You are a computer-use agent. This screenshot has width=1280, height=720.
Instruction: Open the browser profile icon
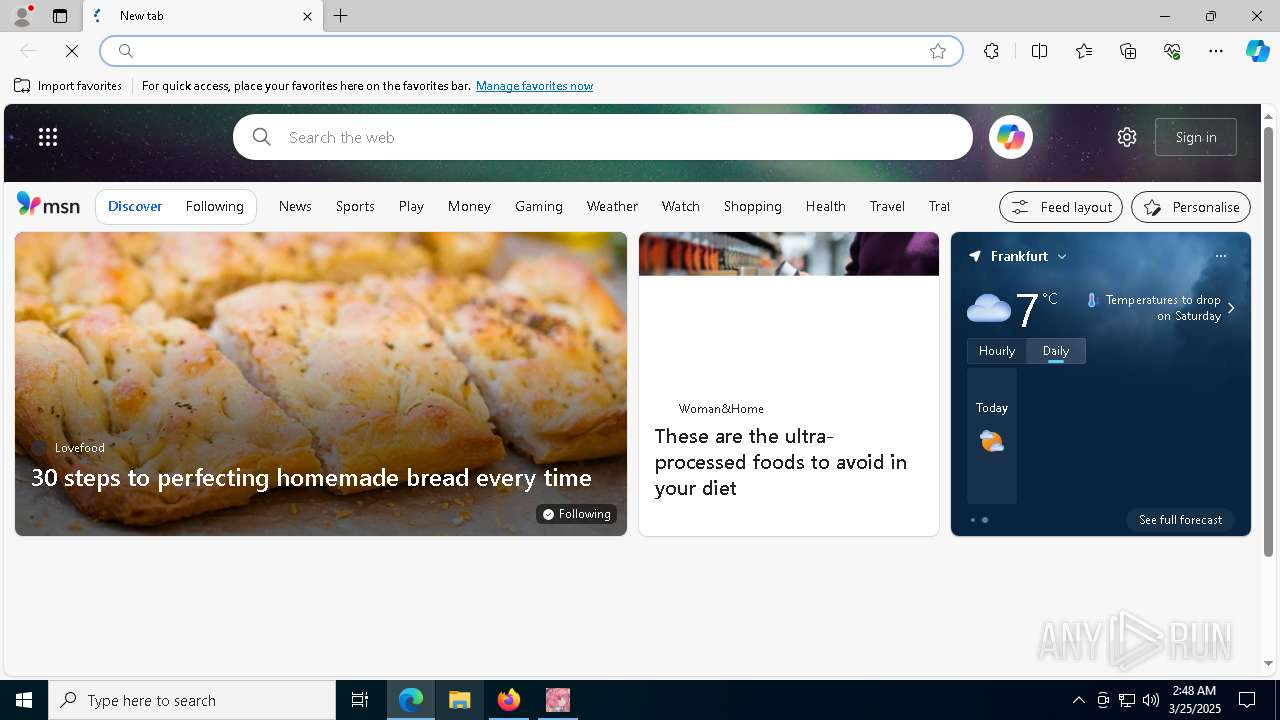[21, 16]
